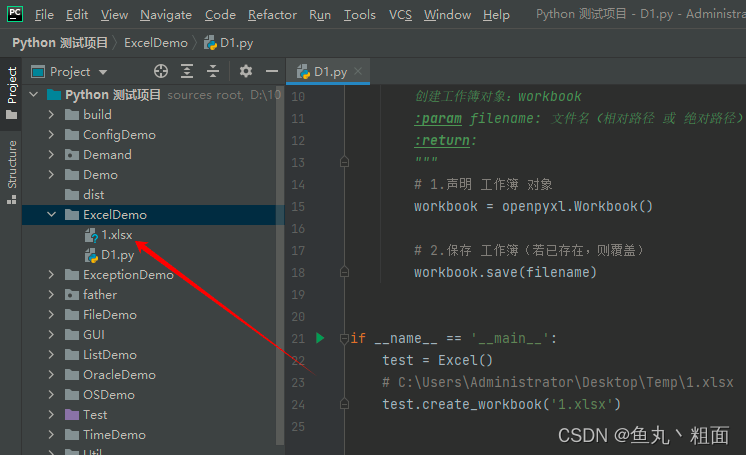Toggle code fold marker at line 13
The height and width of the screenshot is (455, 746).
pos(344,161)
